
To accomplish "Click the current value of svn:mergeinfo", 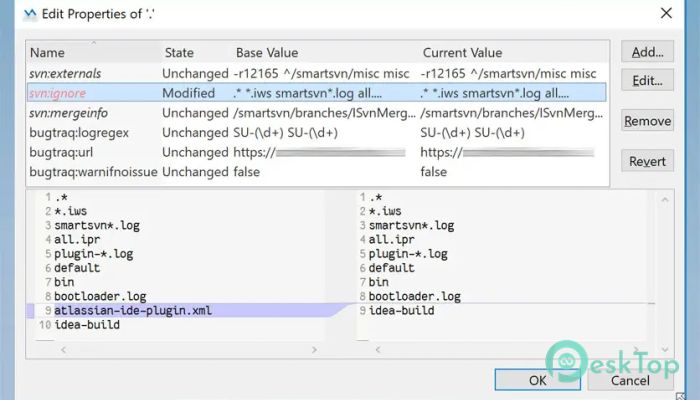I will click(512, 113).
